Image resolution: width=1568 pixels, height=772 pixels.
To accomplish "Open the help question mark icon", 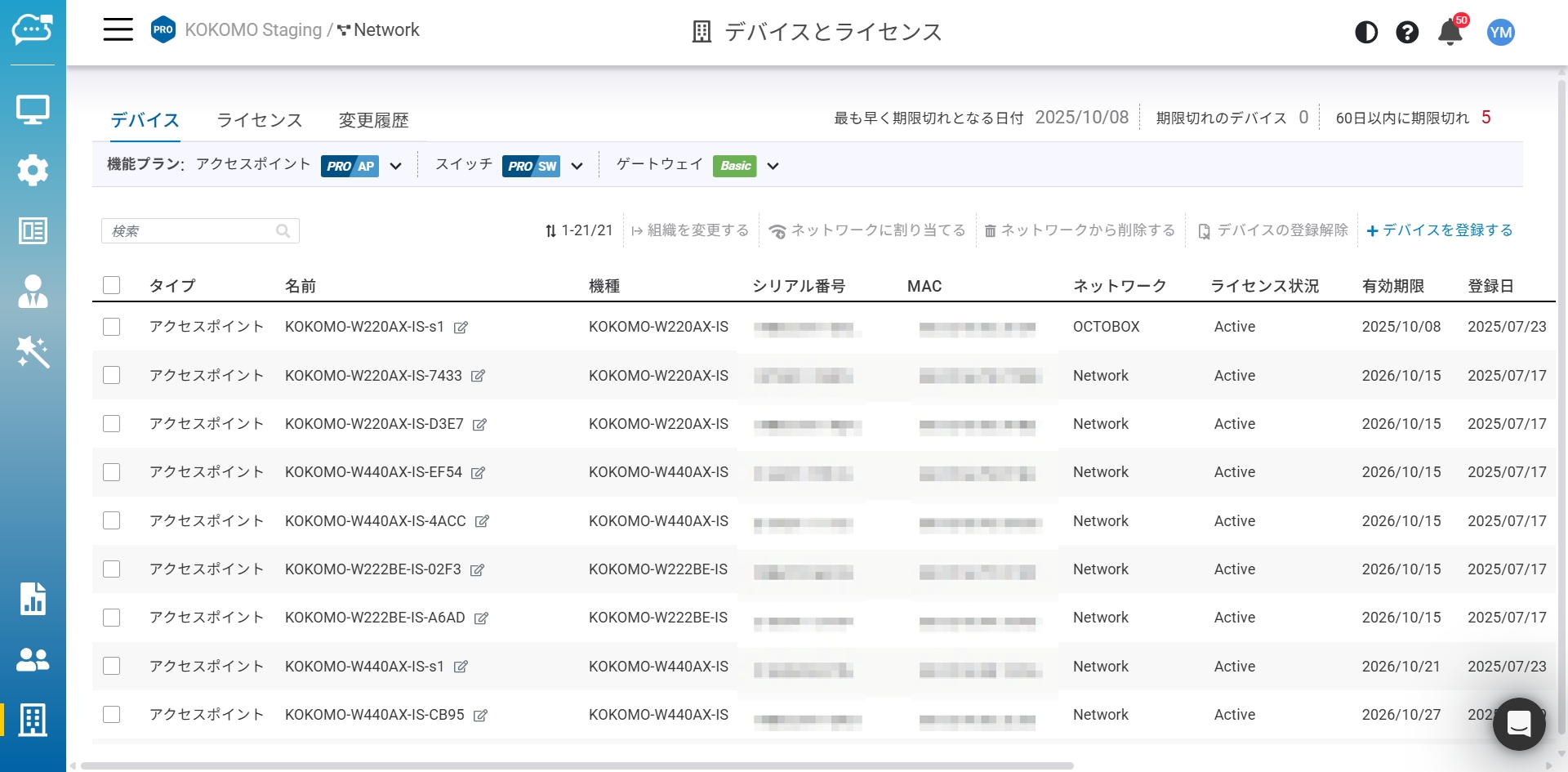I will (x=1407, y=33).
